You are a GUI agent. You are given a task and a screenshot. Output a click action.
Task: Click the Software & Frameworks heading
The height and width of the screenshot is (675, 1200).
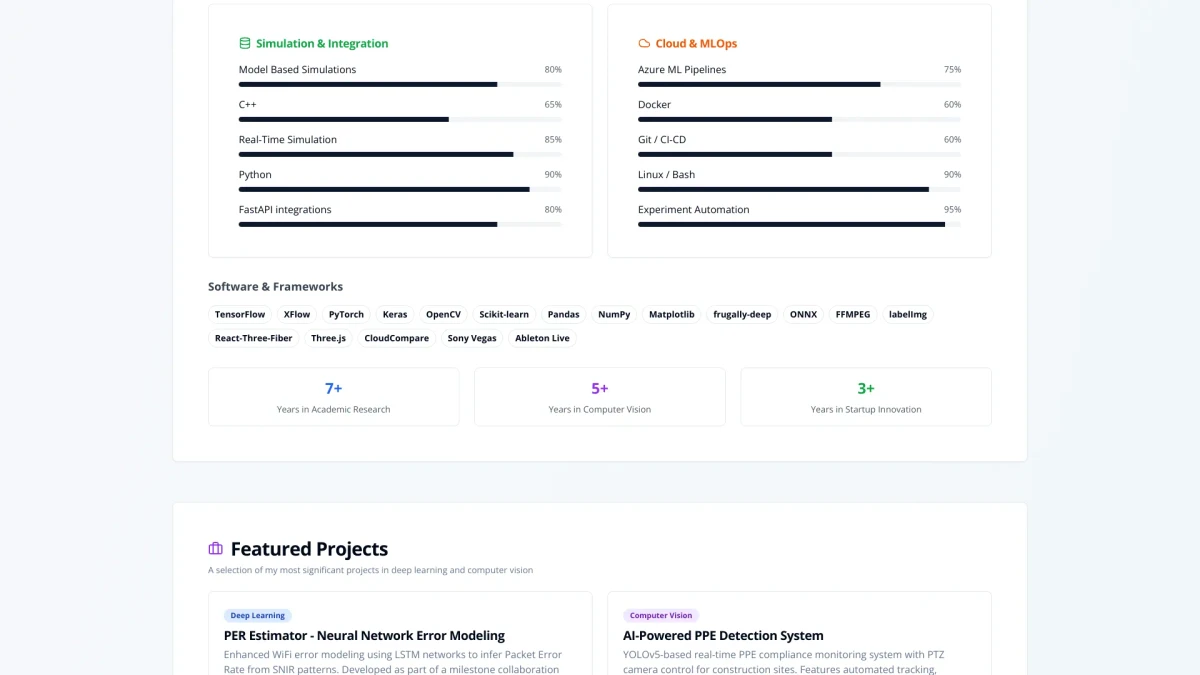(275, 287)
